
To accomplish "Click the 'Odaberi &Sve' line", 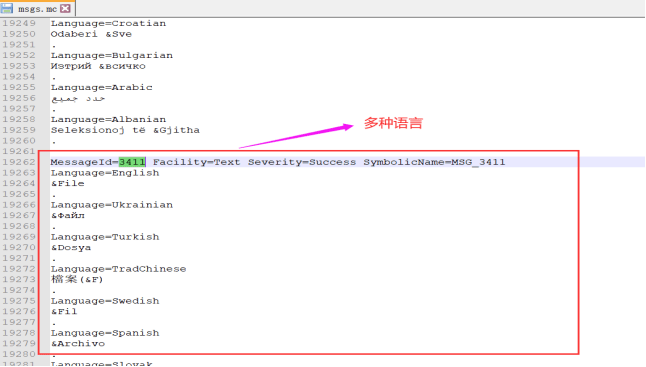I will tap(91, 34).
